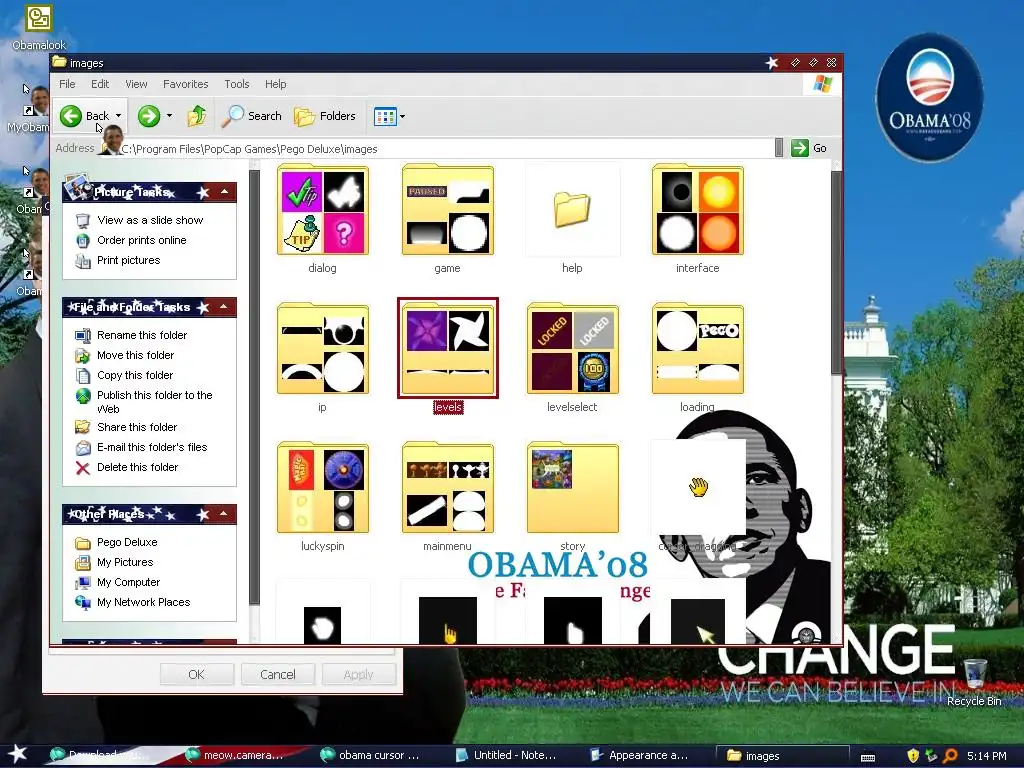Viewport: 1024px width, 768px height.
Task: Collapse the File and Folder Tasks panel
Action: tap(224, 307)
